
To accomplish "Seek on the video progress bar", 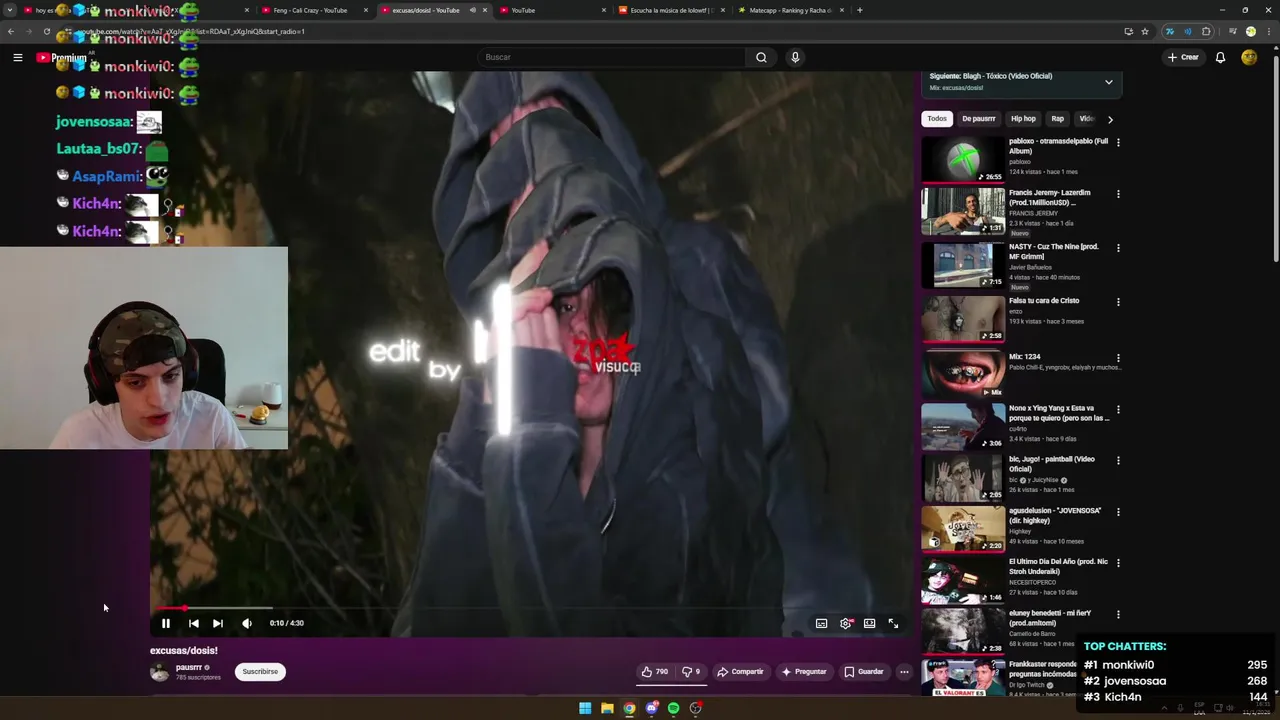I will (533, 608).
